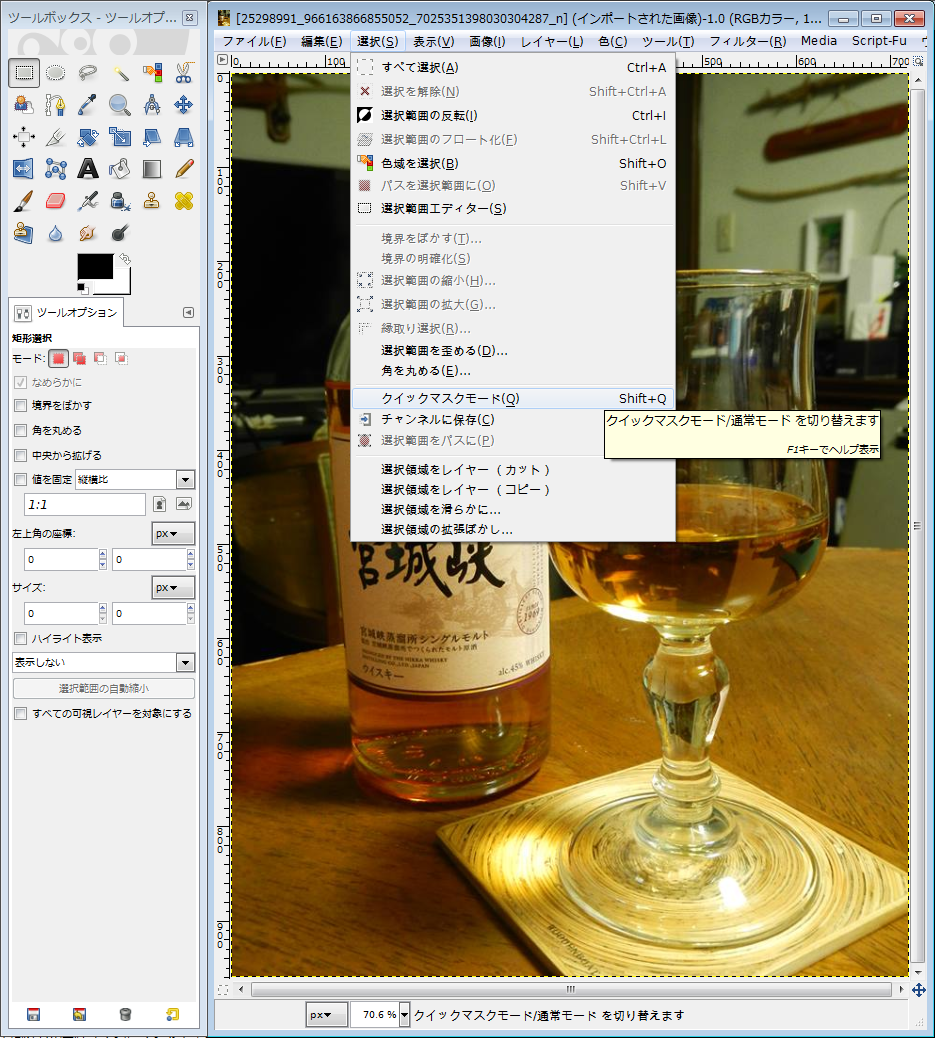Choose the Text tool
Image resolution: width=935 pixels, height=1038 pixels.
point(88,168)
